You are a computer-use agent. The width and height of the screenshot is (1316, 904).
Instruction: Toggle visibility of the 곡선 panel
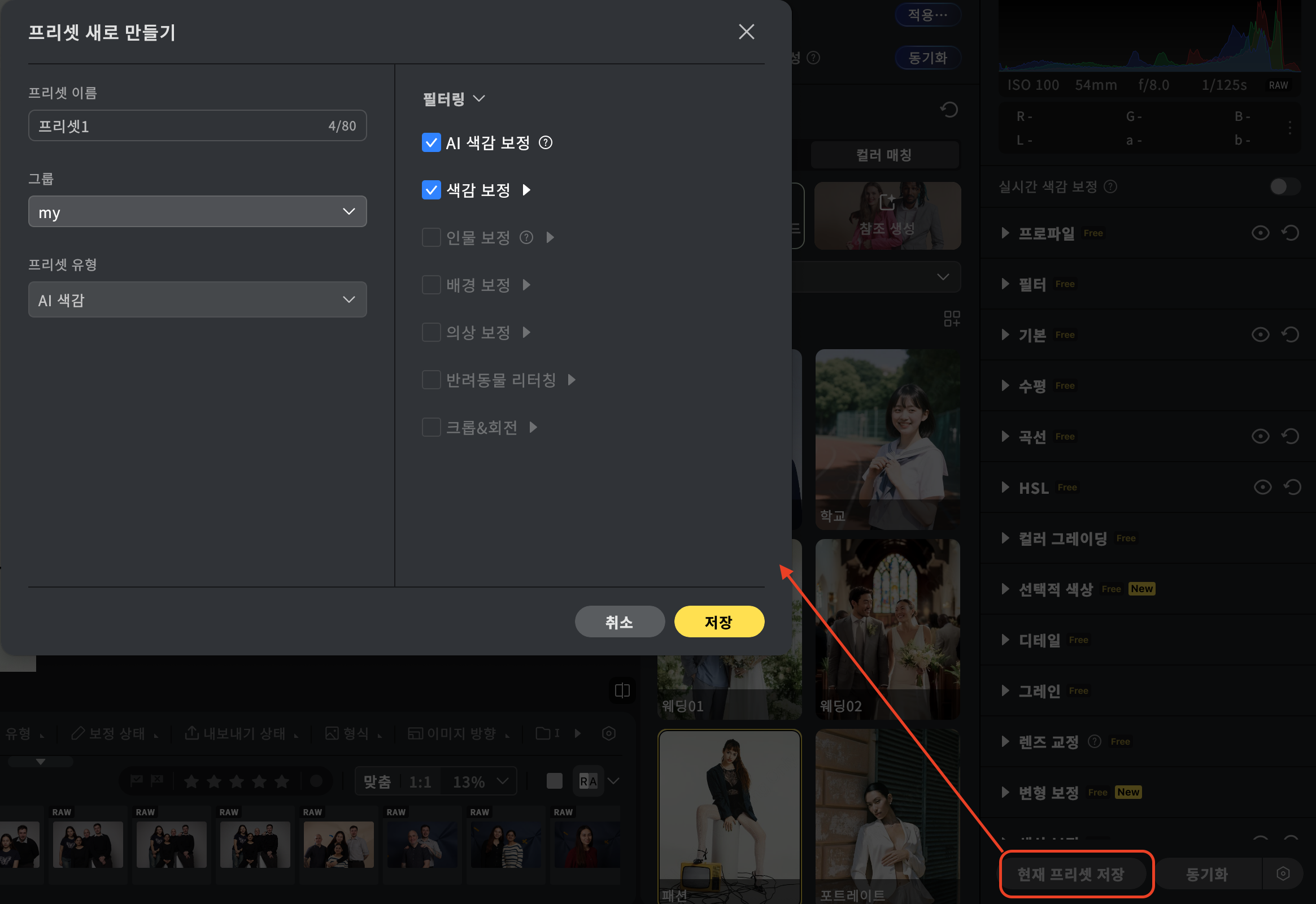click(1260, 436)
